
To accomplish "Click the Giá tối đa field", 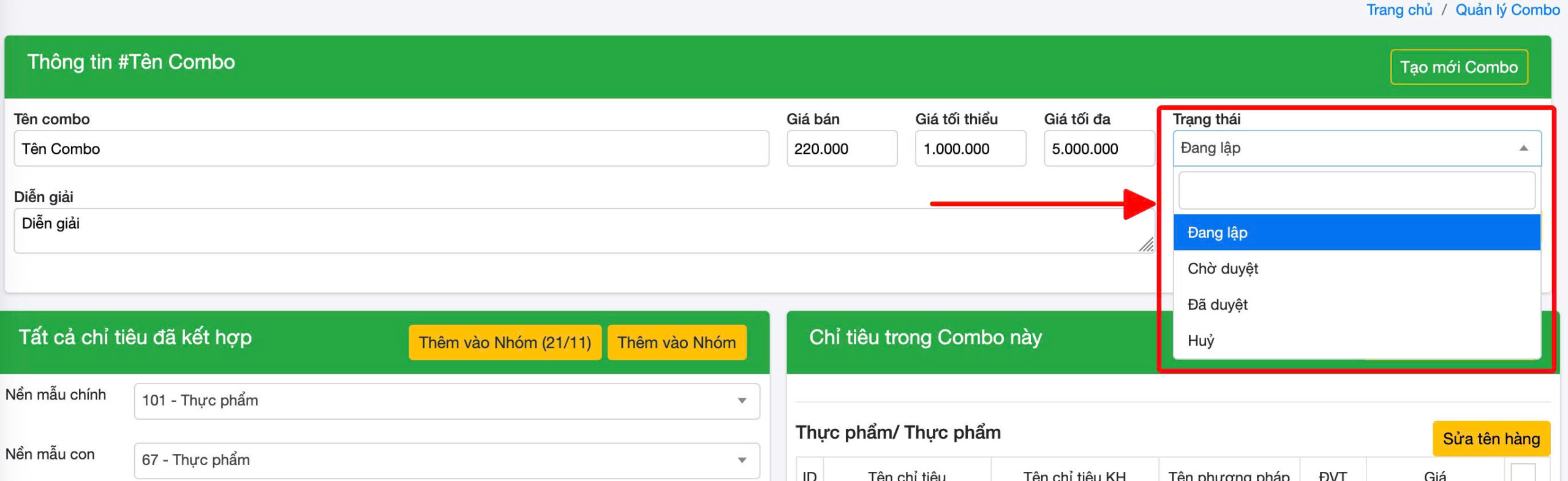I will pyautogui.click(x=1098, y=148).
